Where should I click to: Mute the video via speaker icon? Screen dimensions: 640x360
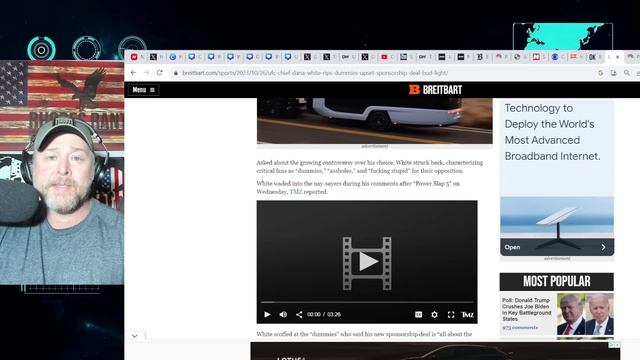[x=283, y=314]
